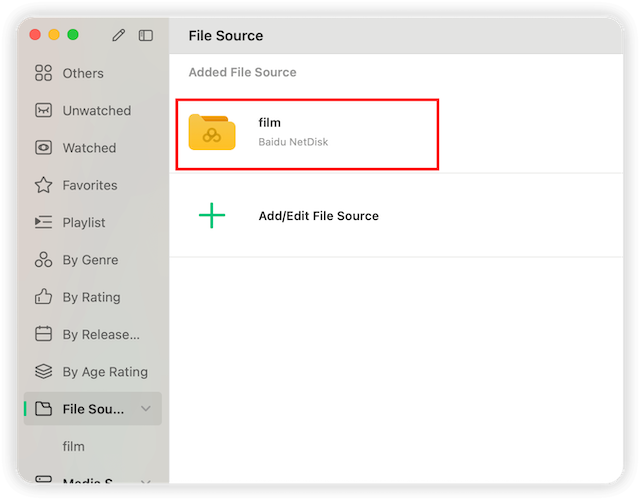This screenshot has width=640, height=500.
Task: Toggle the sidebar panel icon
Action: point(146,35)
